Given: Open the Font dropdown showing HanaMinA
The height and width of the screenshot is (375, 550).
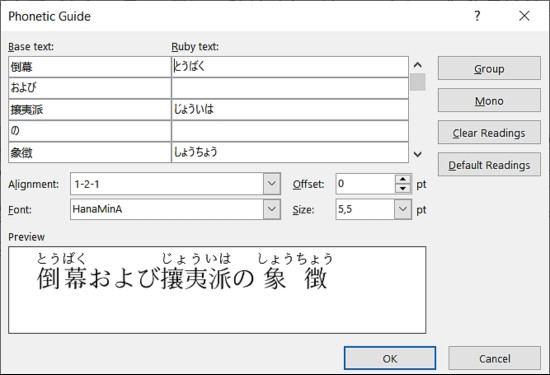Looking at the screenshot, I should tap(272, 209).
